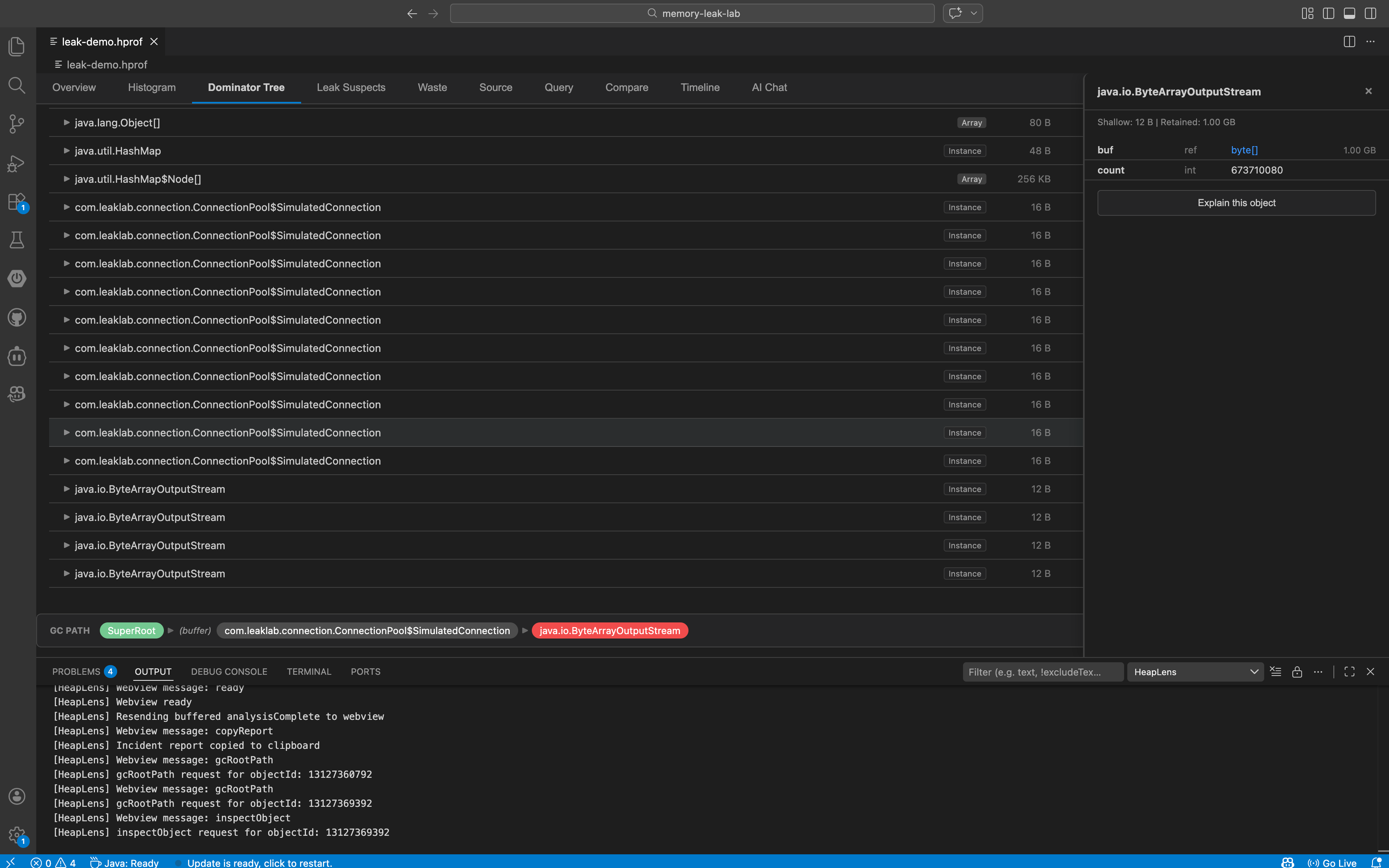Expand the java.lang.Object[] tree row
This screenshot has height=868, width=1389.
click(x=66, y=123)
